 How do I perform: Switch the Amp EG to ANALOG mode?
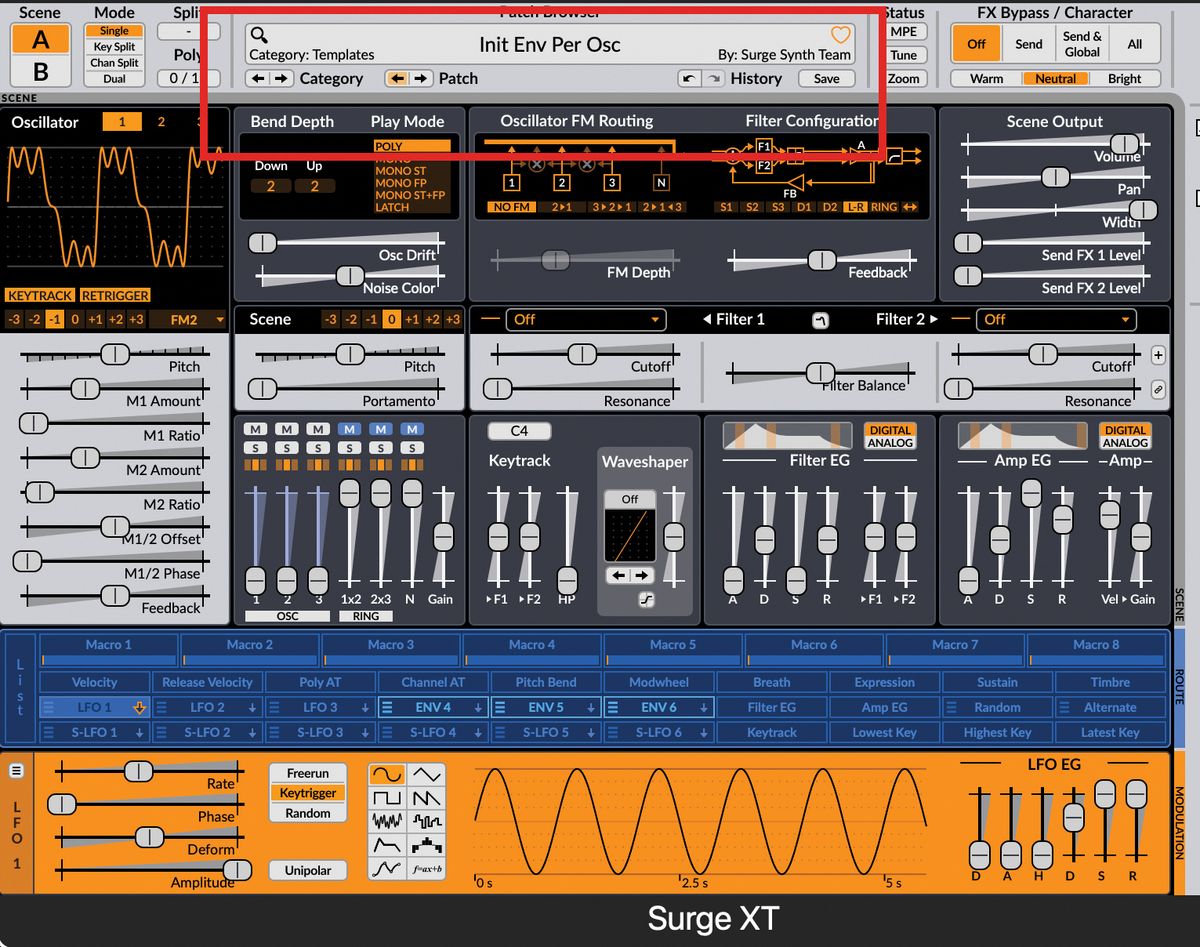click(x=1126, y=441)
